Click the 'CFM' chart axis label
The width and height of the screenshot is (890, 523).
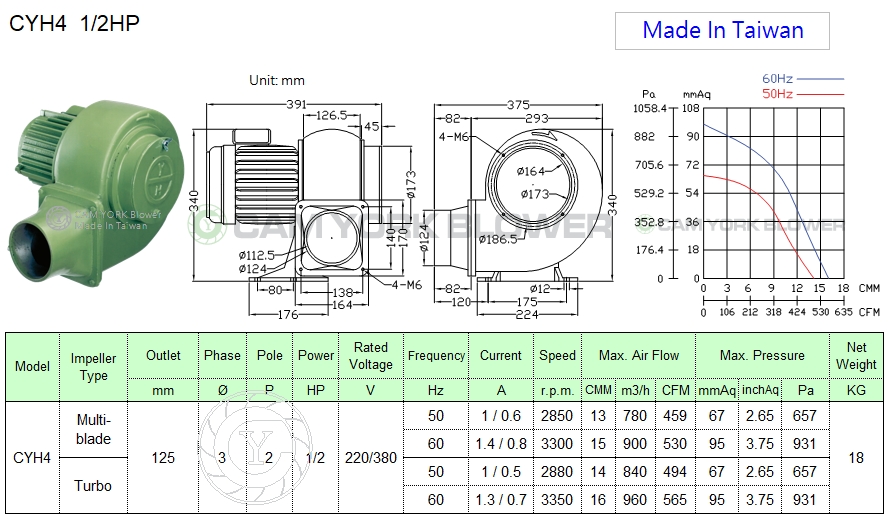coord(869,312)
